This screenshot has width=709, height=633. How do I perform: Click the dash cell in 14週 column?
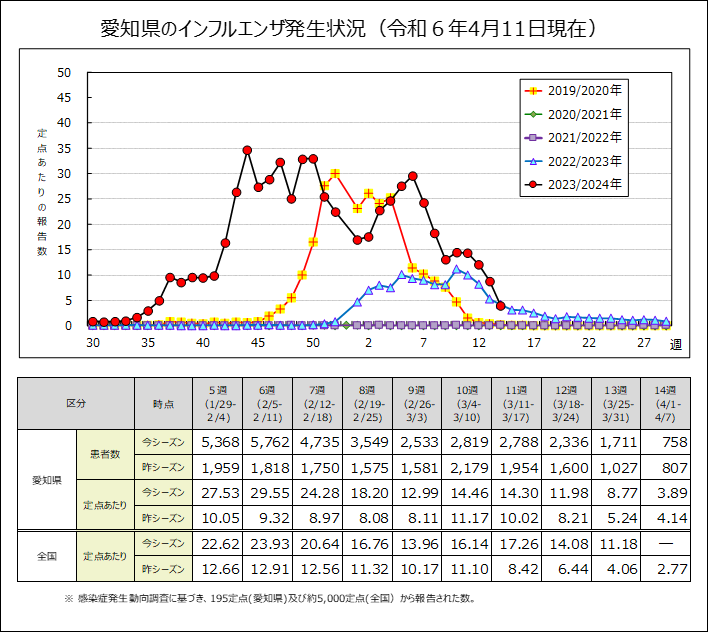click(666, 544)
